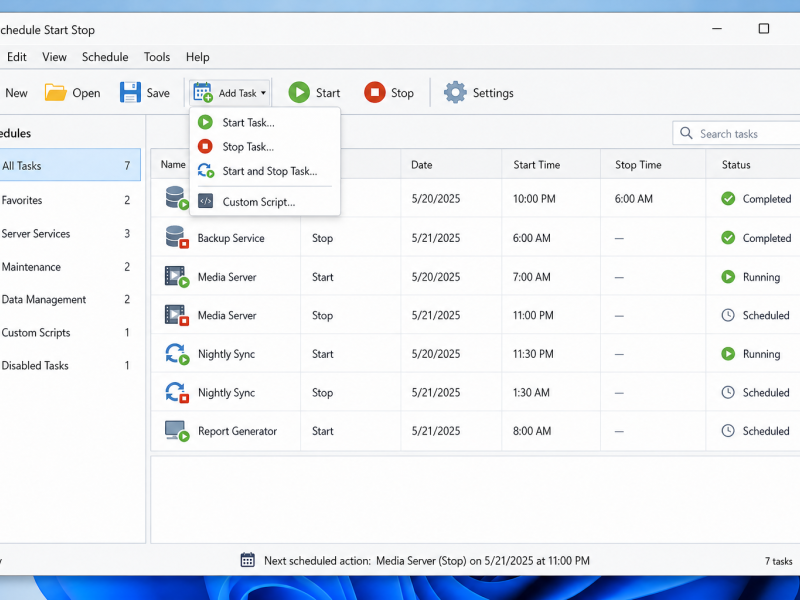Sort by Name column header
This screenshot has width=800, height=600.
pos(173,164)
